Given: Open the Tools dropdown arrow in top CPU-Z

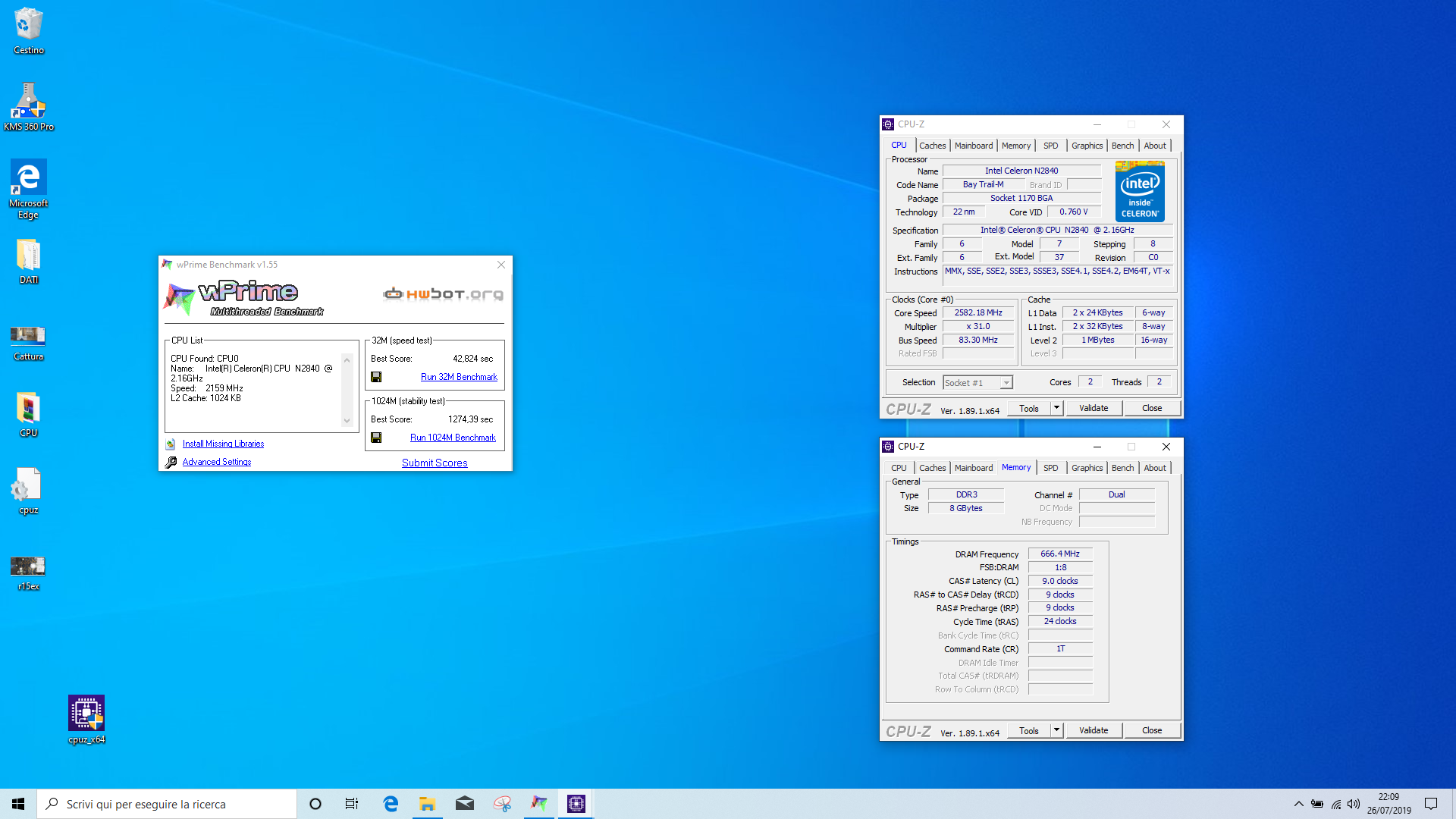Looking at the screenshot, I should 1056,408.
